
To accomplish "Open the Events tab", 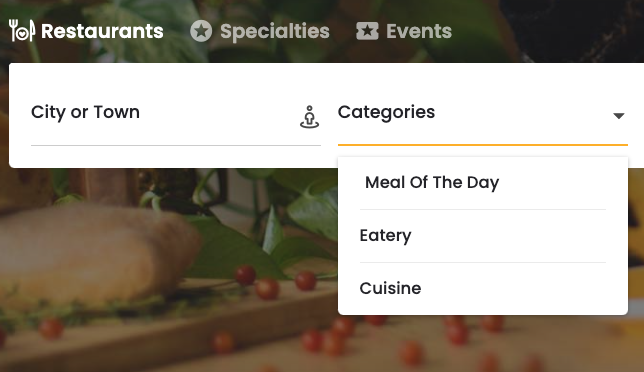I will [x=404, y=31].
